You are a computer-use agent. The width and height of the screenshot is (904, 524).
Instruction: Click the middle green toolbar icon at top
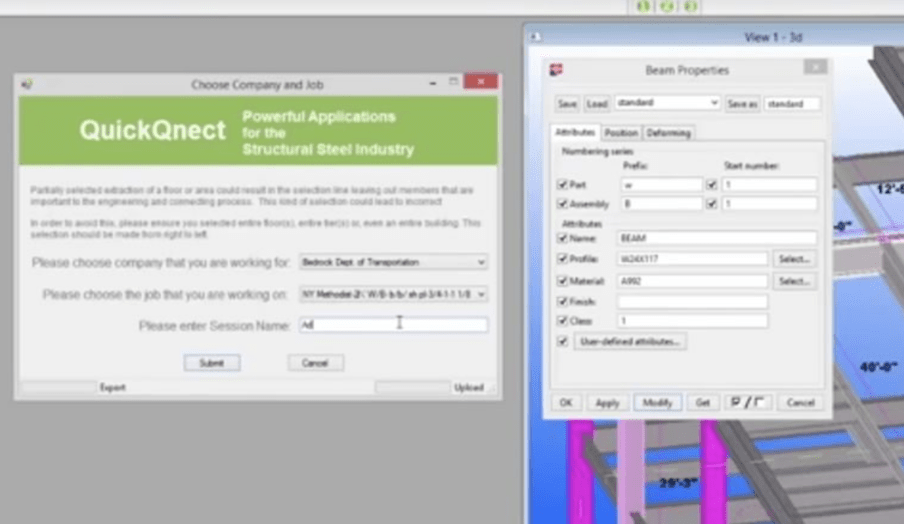click(664, 6)
